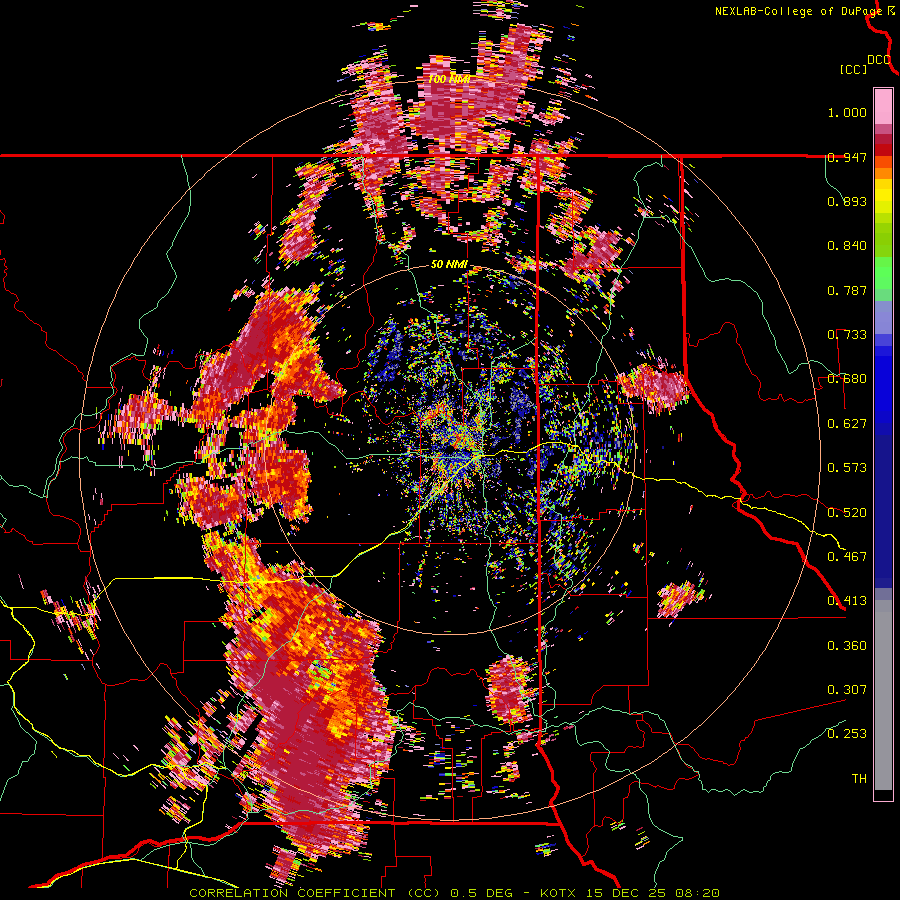Select the 0.893 scale value
Screen dimensions: 900x900
pyautogui.click(x=847, y=201)
